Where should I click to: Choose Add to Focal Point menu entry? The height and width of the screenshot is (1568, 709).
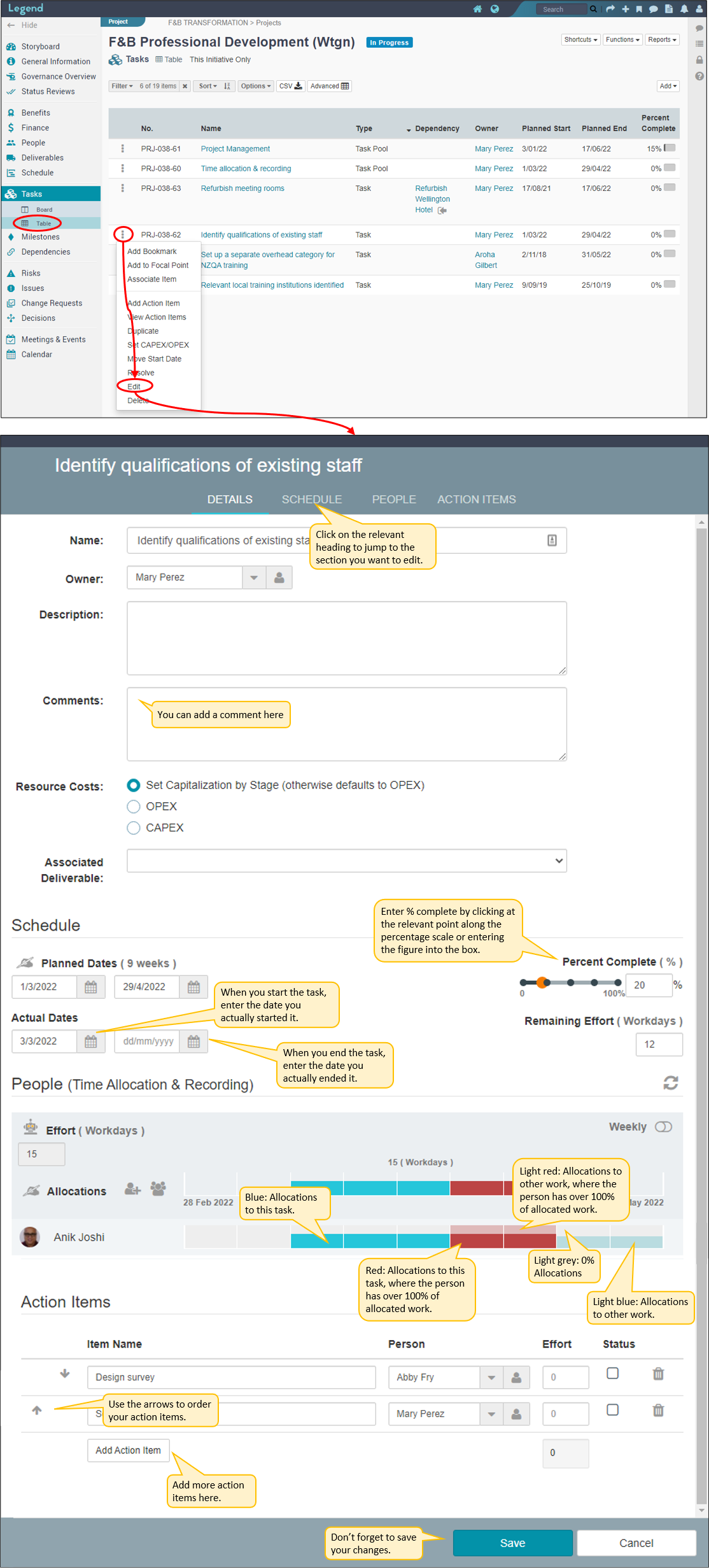click(158, 265)
